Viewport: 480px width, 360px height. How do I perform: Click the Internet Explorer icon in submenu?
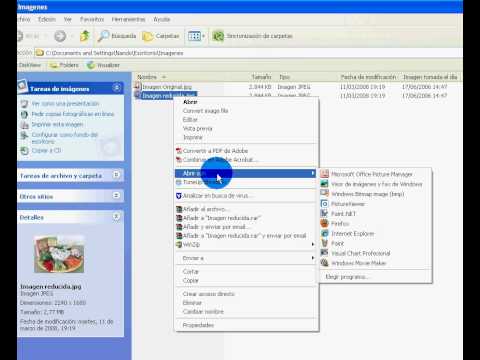(x=324, y=233)
